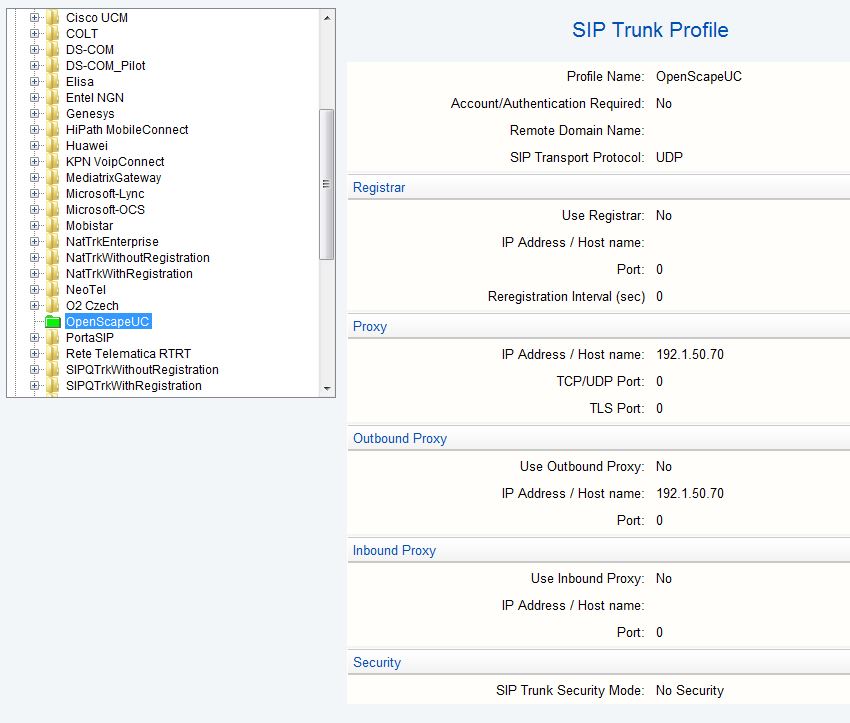850x723 pixels.
Task: Expand the PortaSIP tree node
Action: [35, 338]
